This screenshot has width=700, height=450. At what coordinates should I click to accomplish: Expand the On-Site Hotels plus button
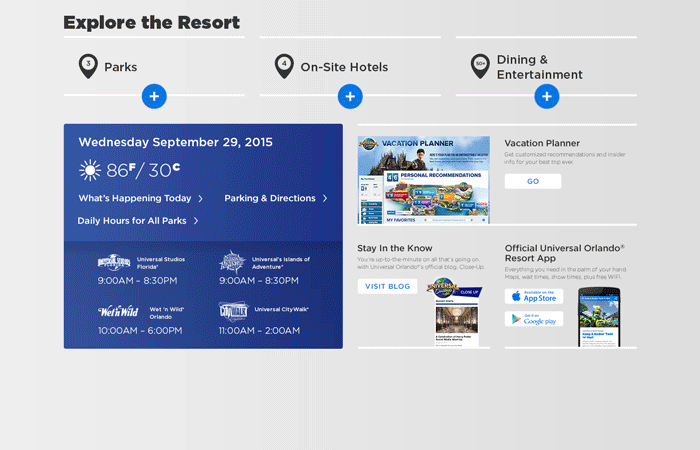click(x=349, y=96)
